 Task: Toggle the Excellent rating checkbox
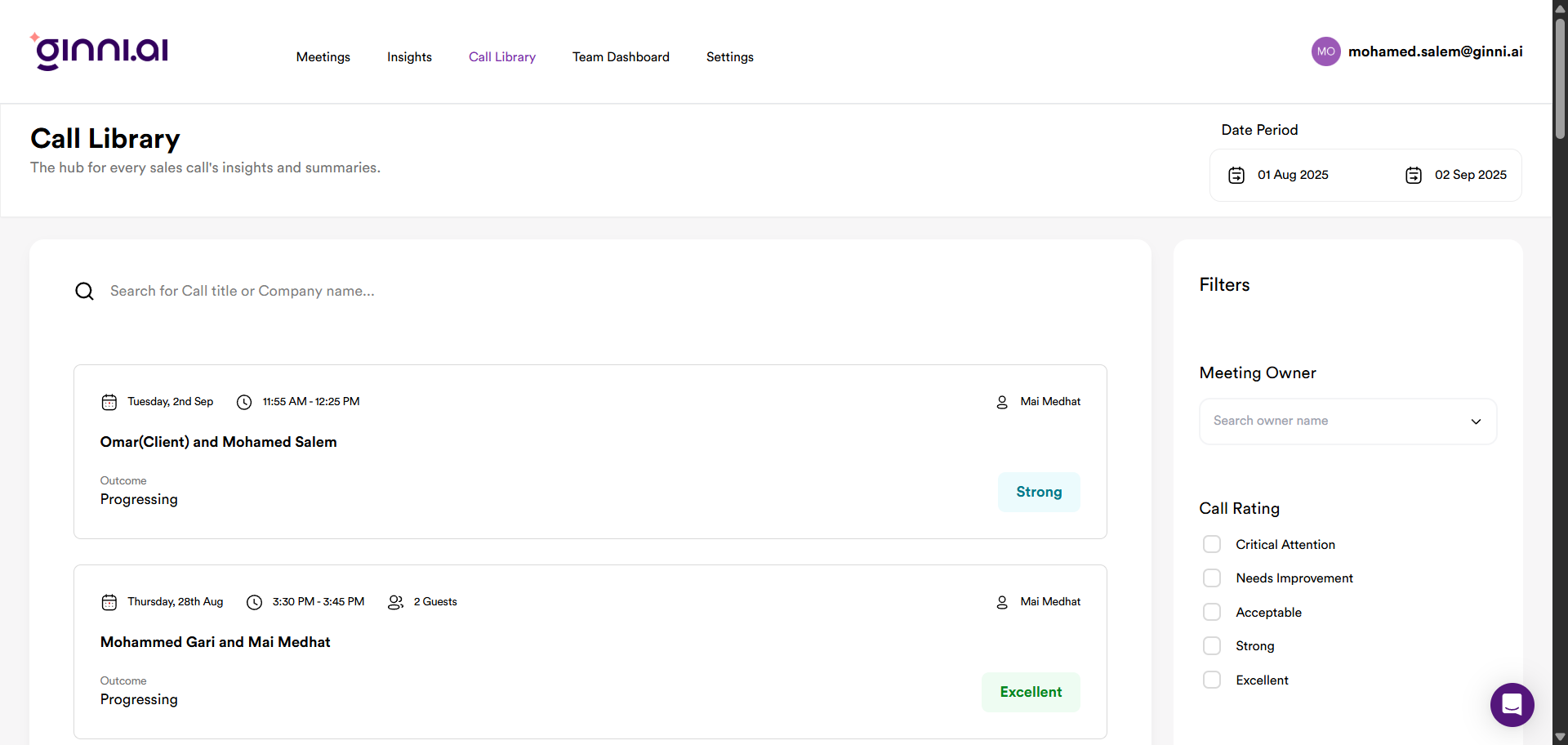coord(1212,680)
